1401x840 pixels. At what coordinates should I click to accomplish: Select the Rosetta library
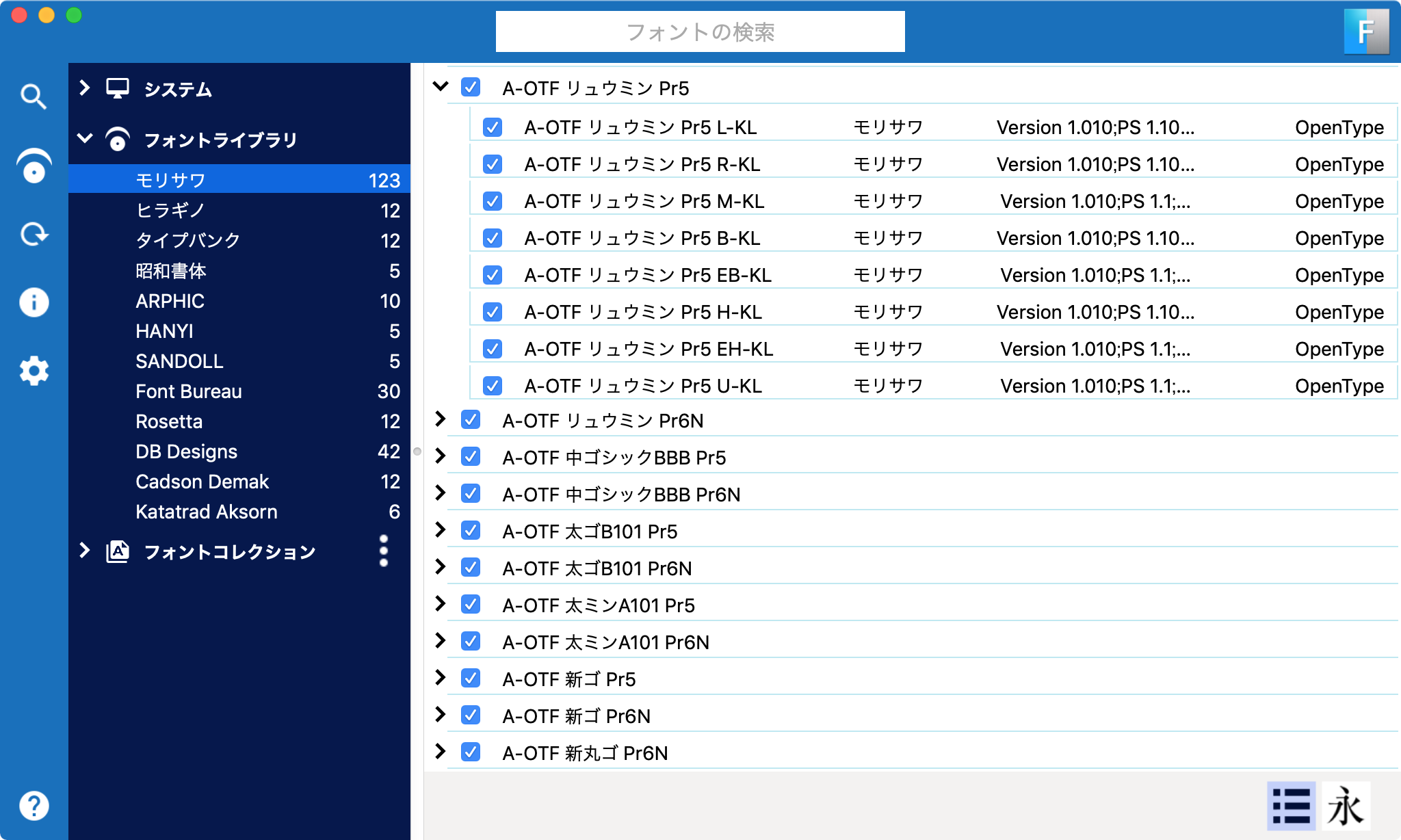tap(239, 421)
